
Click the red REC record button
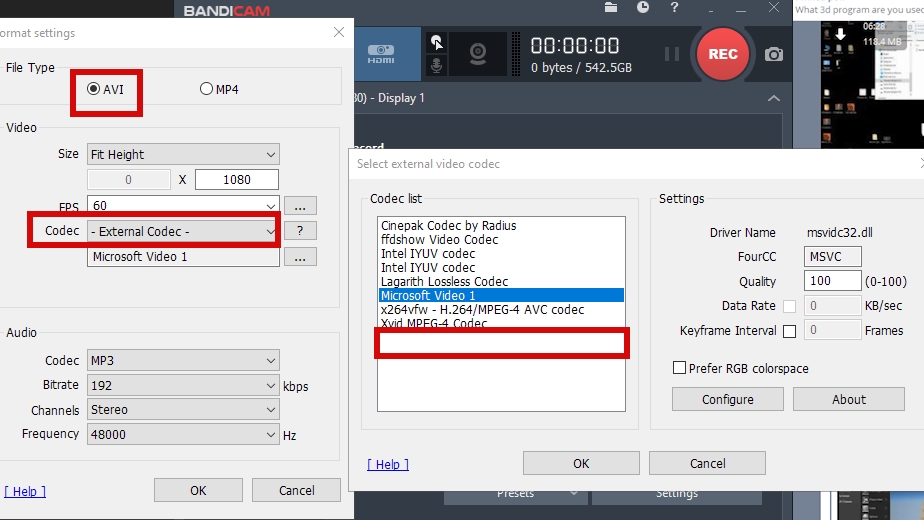click(x=722, y=54)
